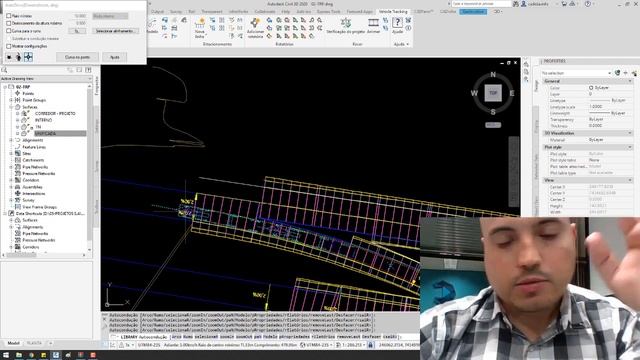Toggle the Mostrar configurações checkbox

[x=9, y=46]
